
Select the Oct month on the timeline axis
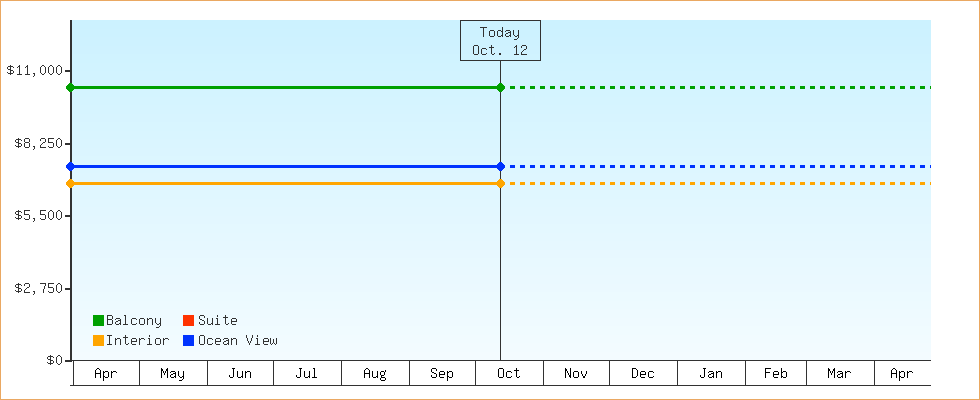[x=509, y=374]
